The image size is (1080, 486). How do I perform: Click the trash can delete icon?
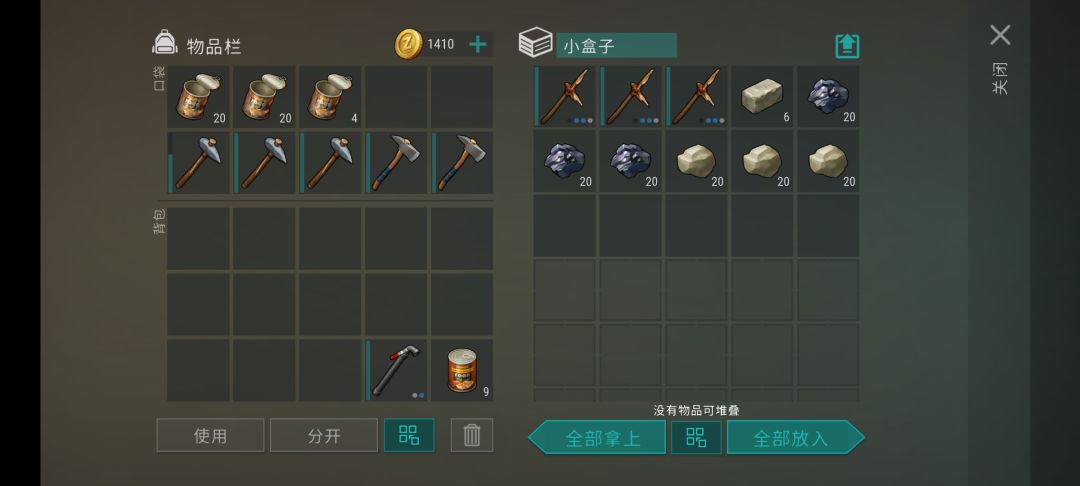coord(472,435)
